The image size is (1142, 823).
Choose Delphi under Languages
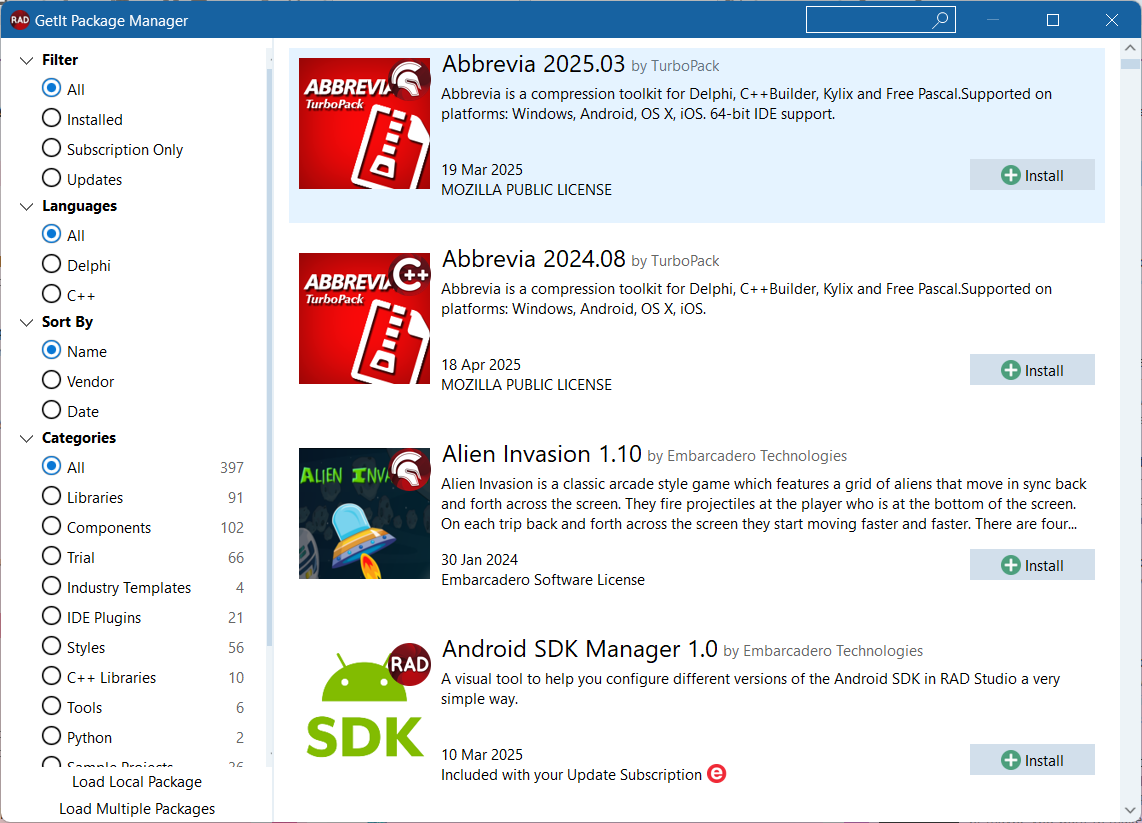tap(52, 265)
